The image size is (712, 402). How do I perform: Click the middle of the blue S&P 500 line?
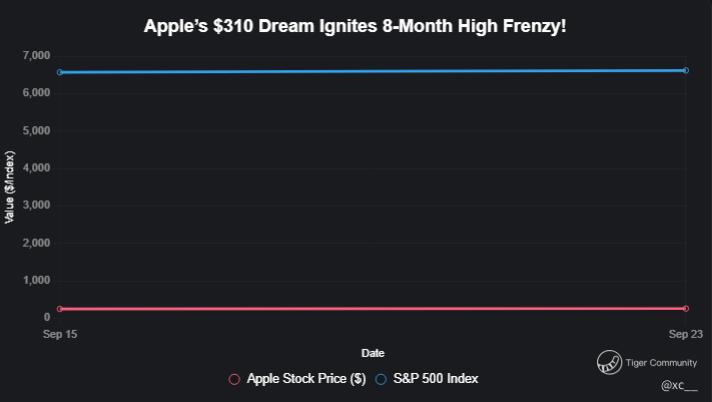point(372,71)
